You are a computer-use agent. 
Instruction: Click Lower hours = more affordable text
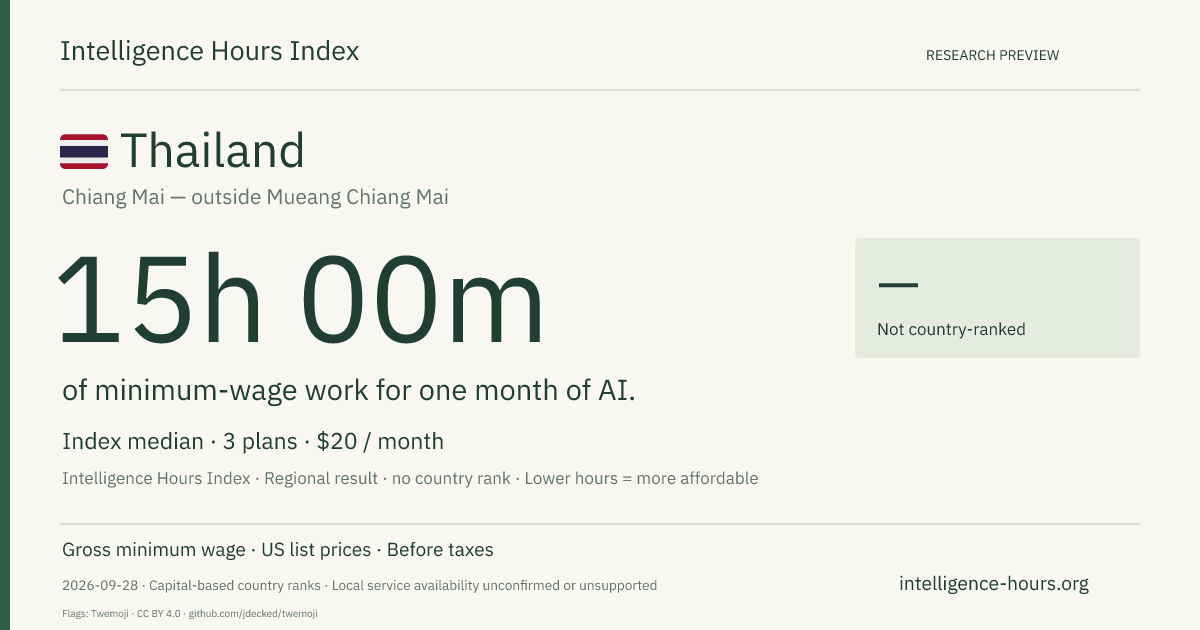pyautogui.click(x=639, y=478)
